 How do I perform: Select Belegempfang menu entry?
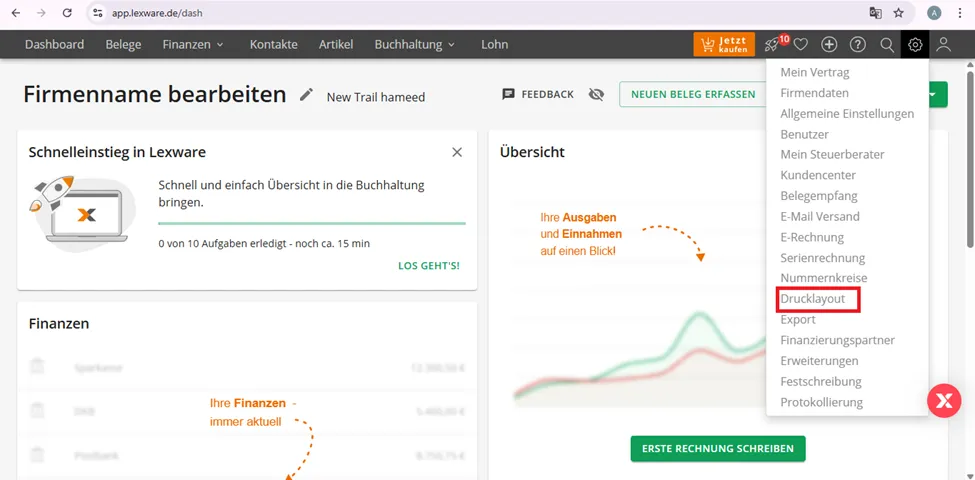(819, 196)
